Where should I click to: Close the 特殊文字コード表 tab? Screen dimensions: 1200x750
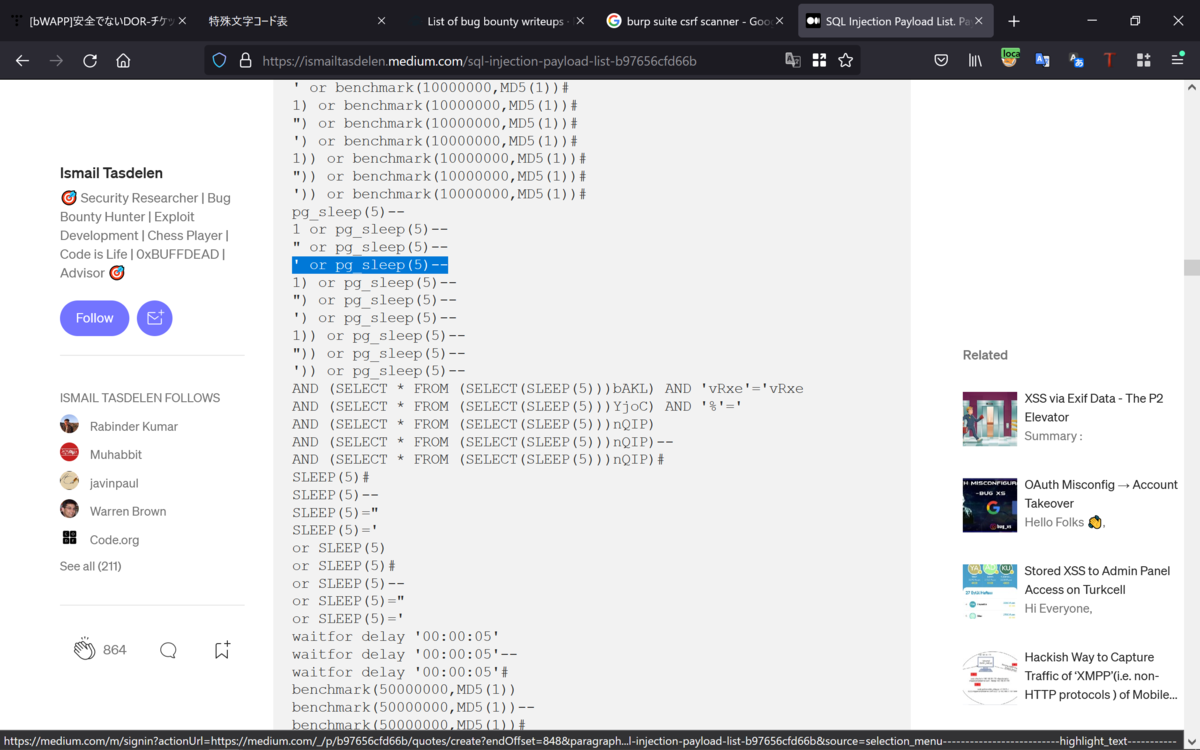pos(381,21)
